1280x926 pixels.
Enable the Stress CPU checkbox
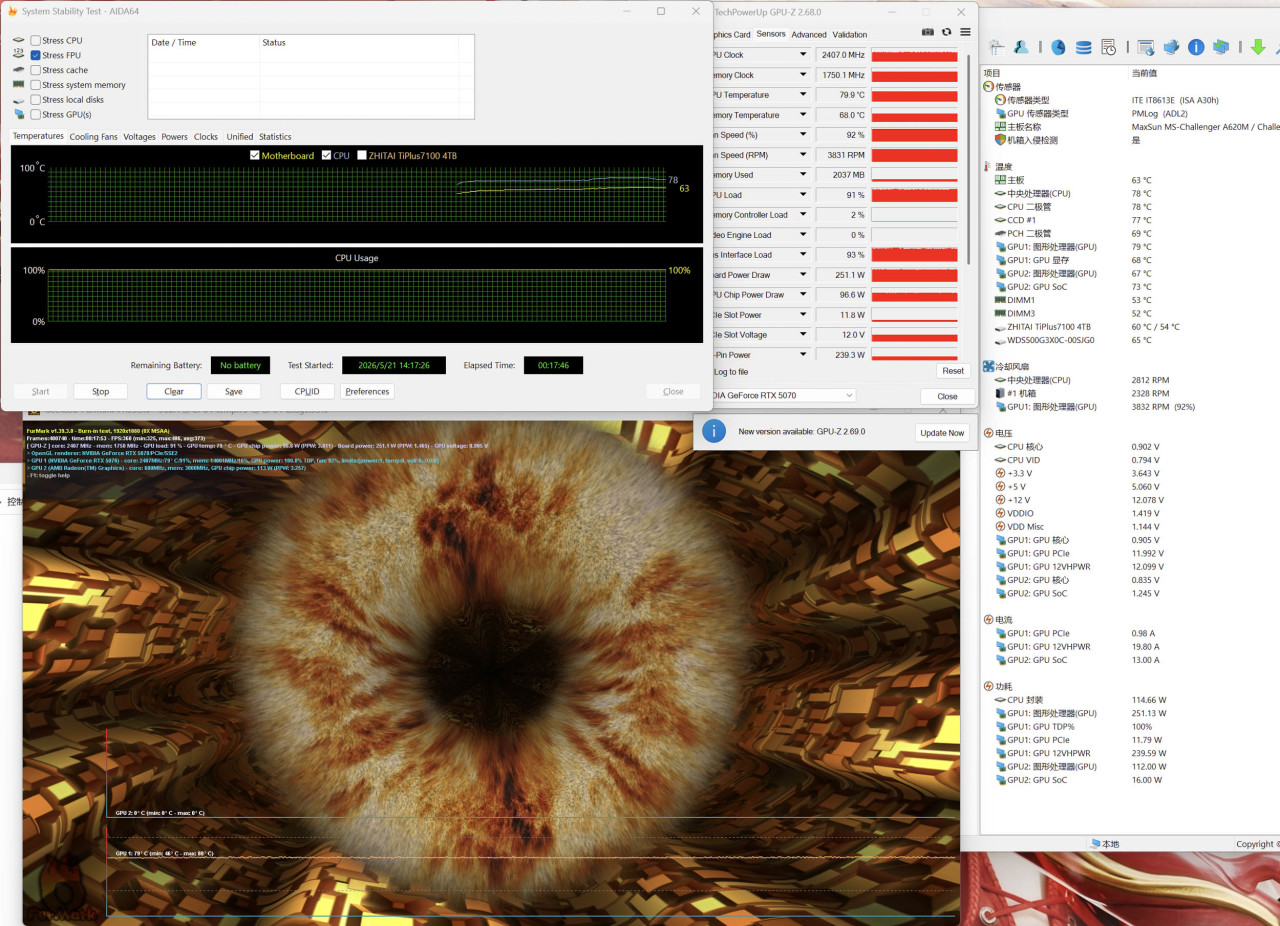tap(36, 41)
